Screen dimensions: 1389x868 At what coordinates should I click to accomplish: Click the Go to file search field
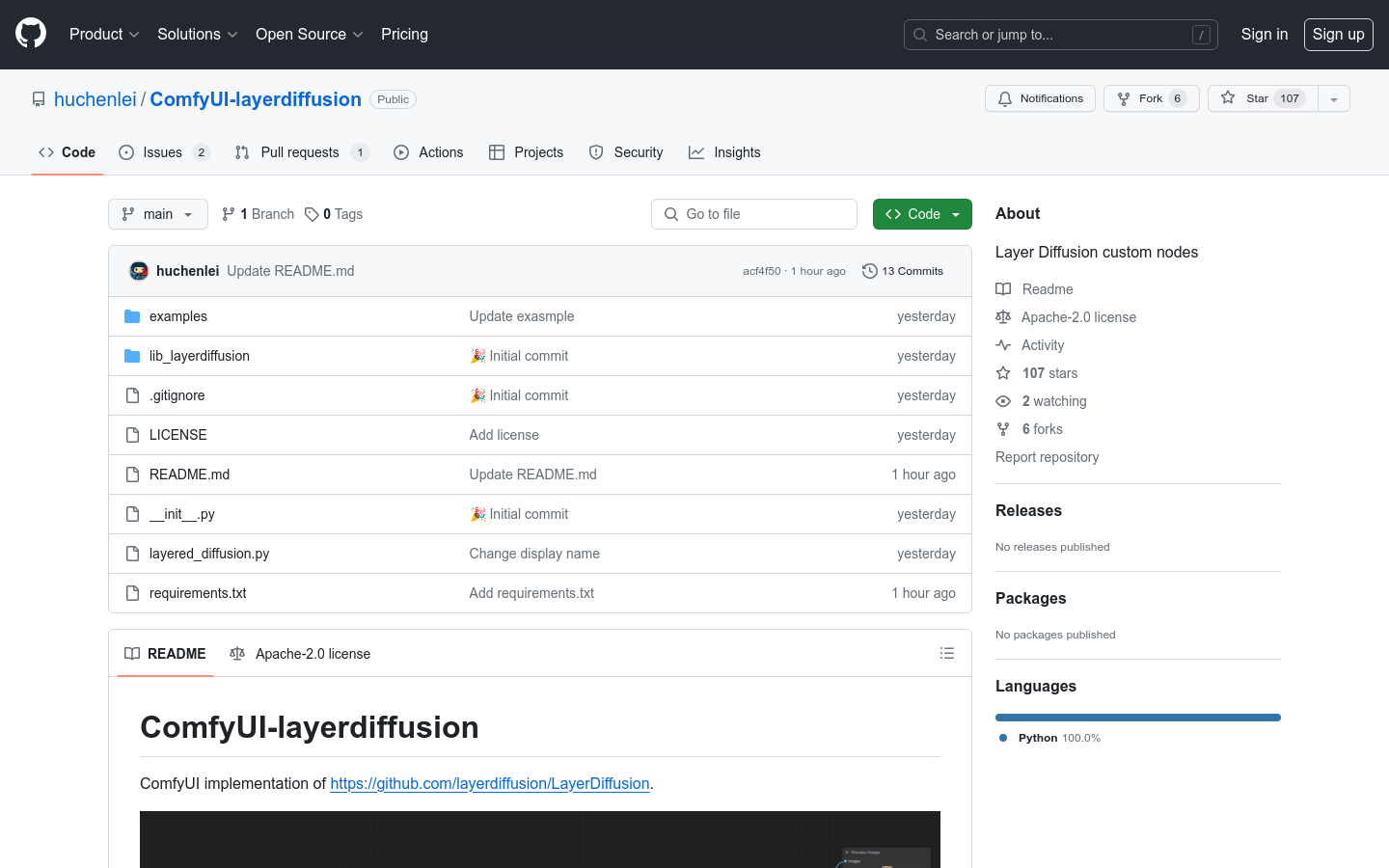pos(753,213)
